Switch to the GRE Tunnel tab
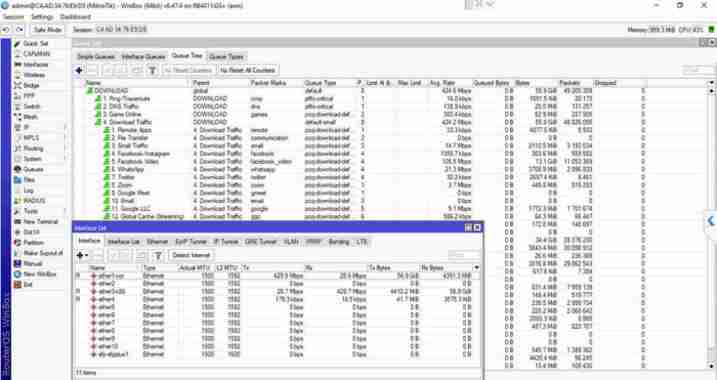Image resolution: width=717 pixels, height=380 pixels. click(261, 242)
